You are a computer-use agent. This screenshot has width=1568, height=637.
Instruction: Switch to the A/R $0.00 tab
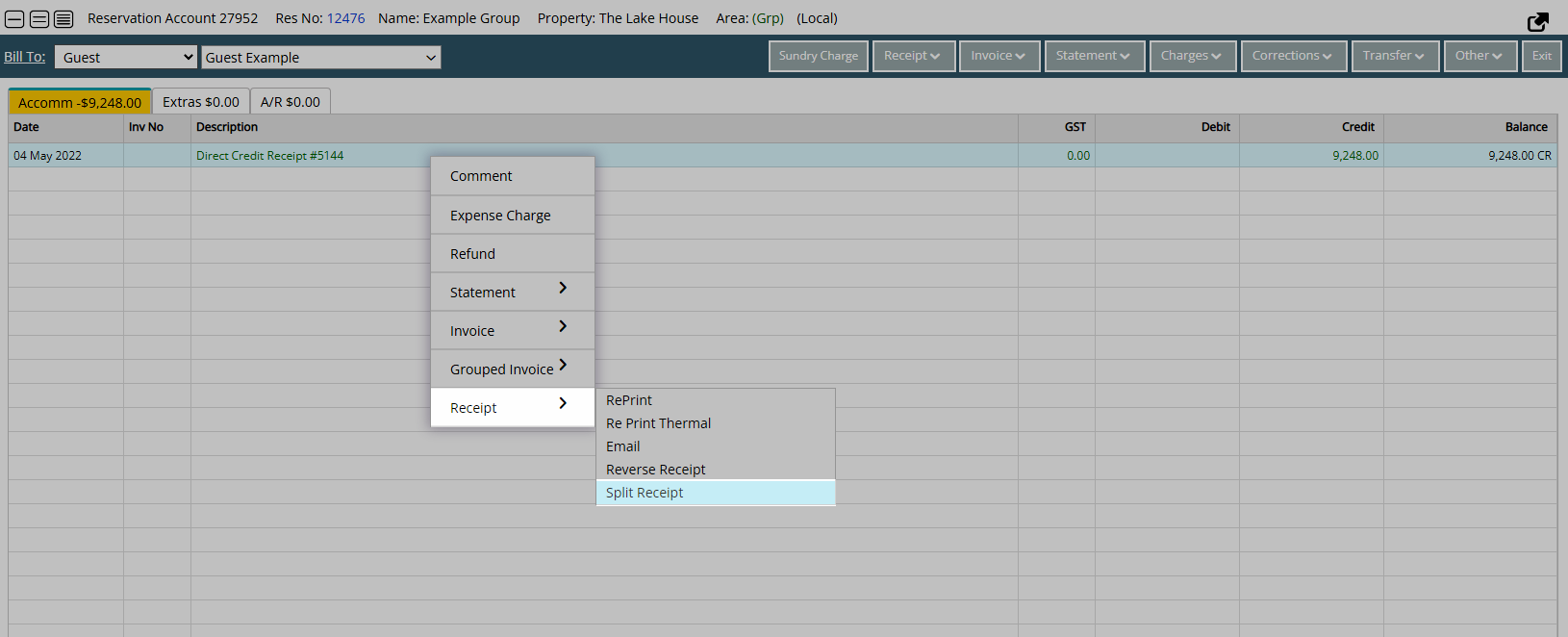tap(291, 102)
